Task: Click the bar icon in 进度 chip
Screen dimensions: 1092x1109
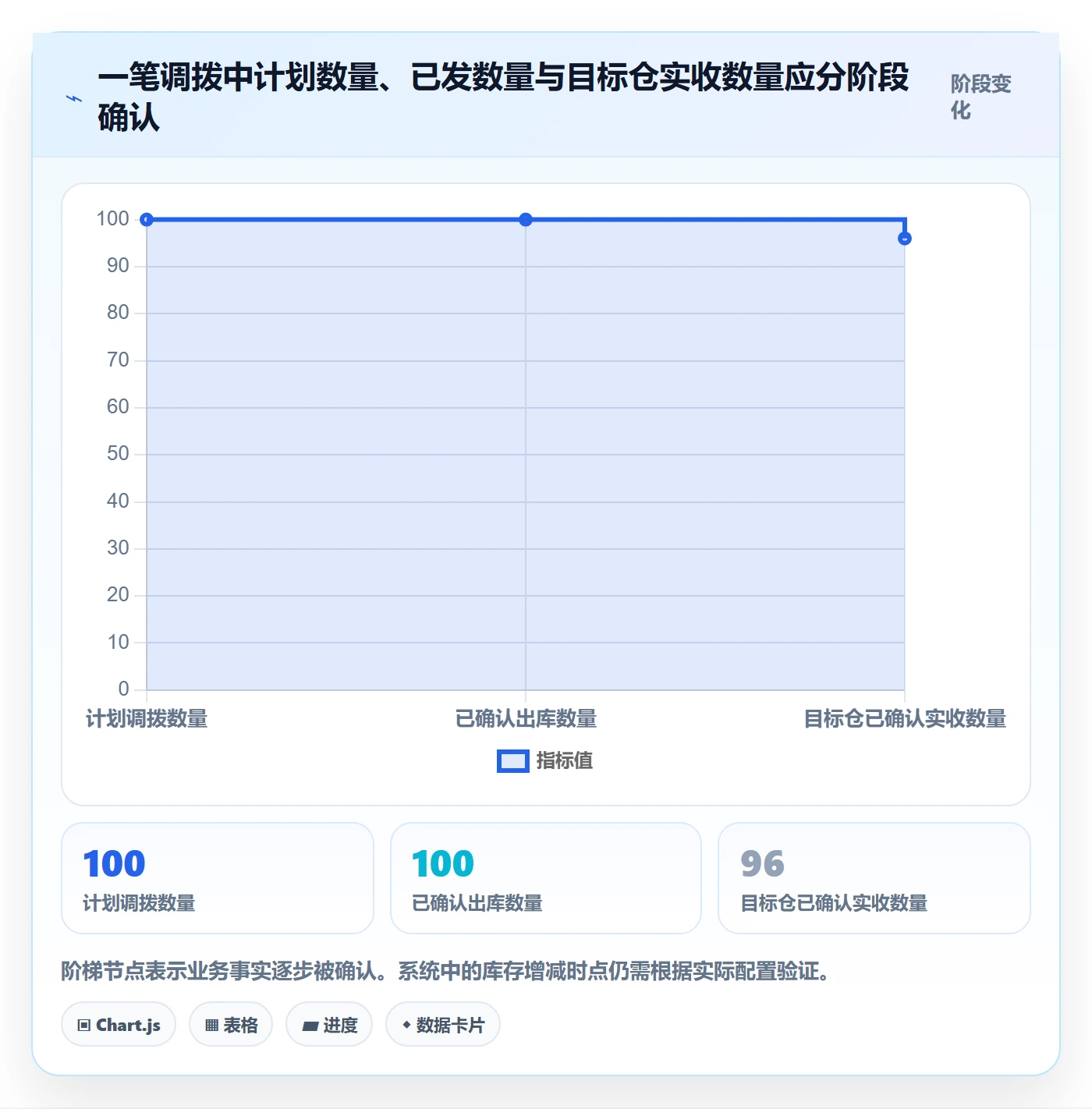Action: 310,1026
